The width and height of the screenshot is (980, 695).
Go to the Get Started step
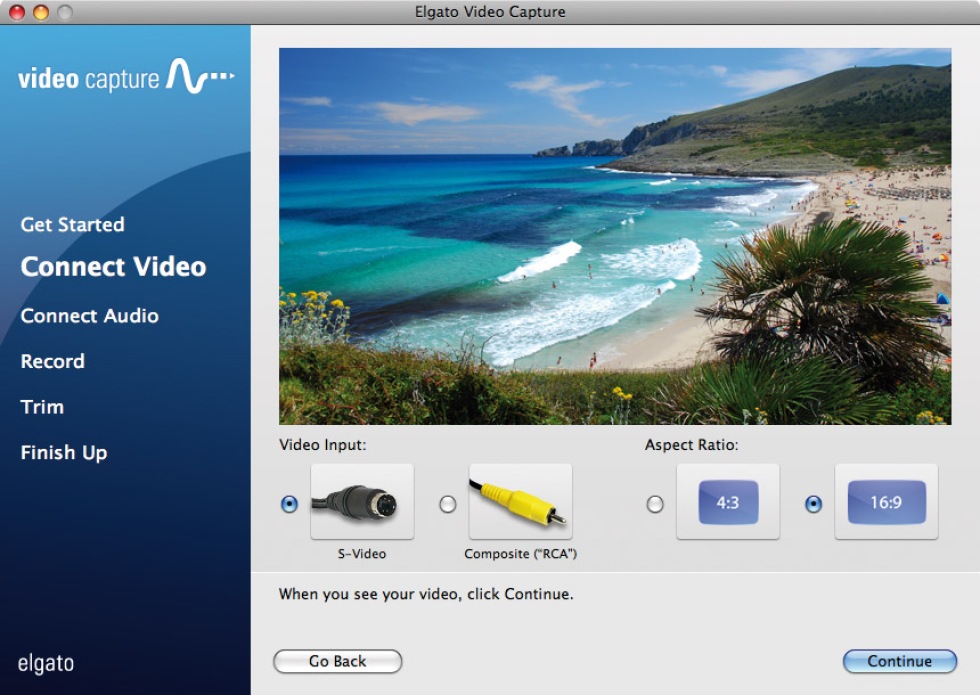[72, 224]
